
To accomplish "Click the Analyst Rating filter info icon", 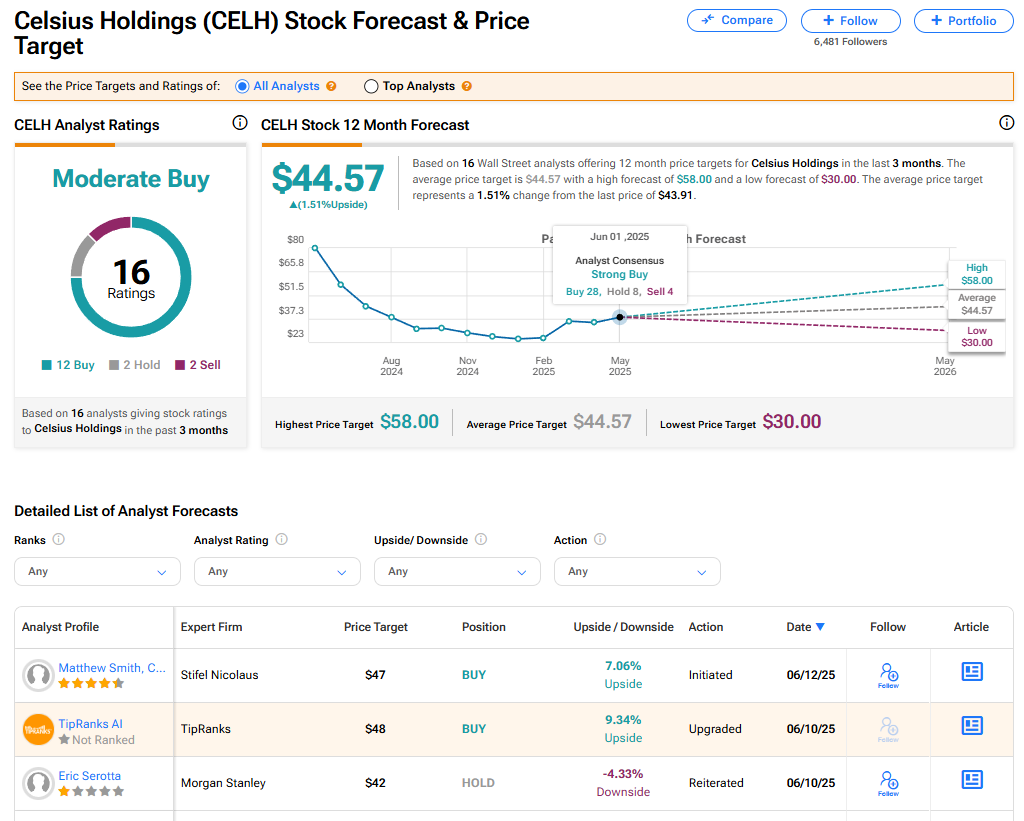I will point(281,539).
